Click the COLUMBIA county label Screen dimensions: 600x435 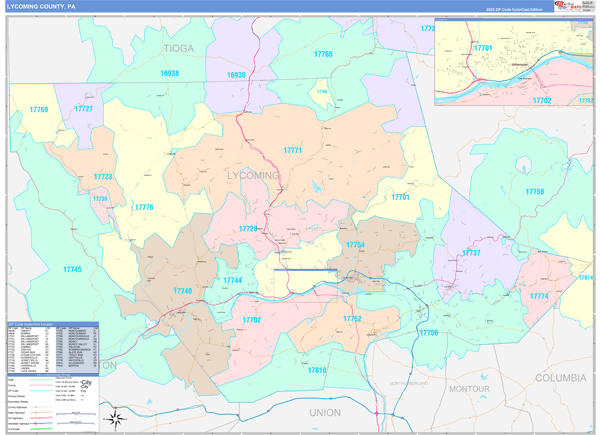(x=561, y=378)
